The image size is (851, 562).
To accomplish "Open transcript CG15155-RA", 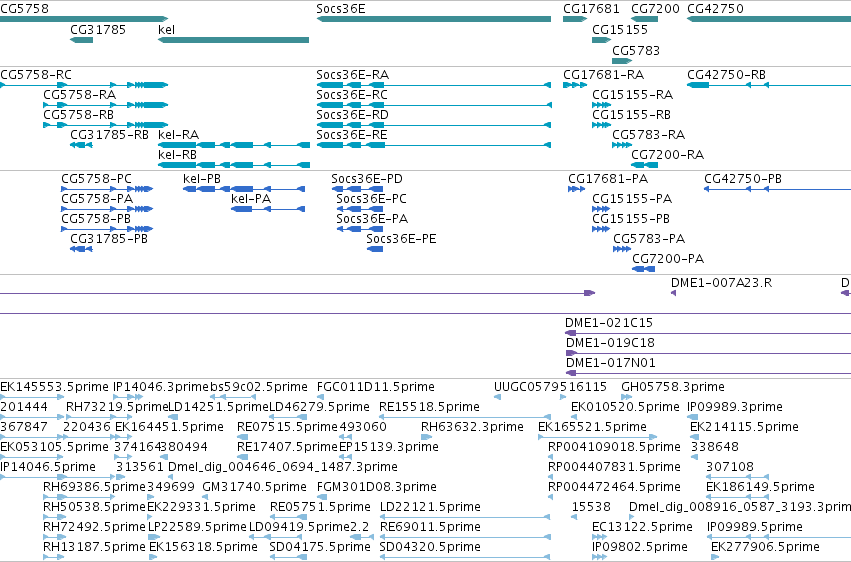I will [601, 105].
